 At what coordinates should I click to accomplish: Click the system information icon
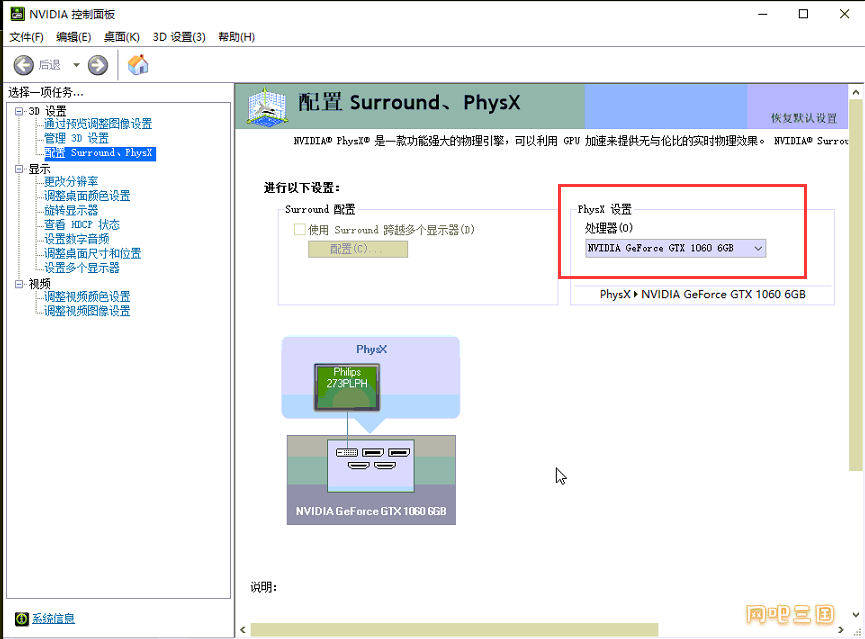22,619
